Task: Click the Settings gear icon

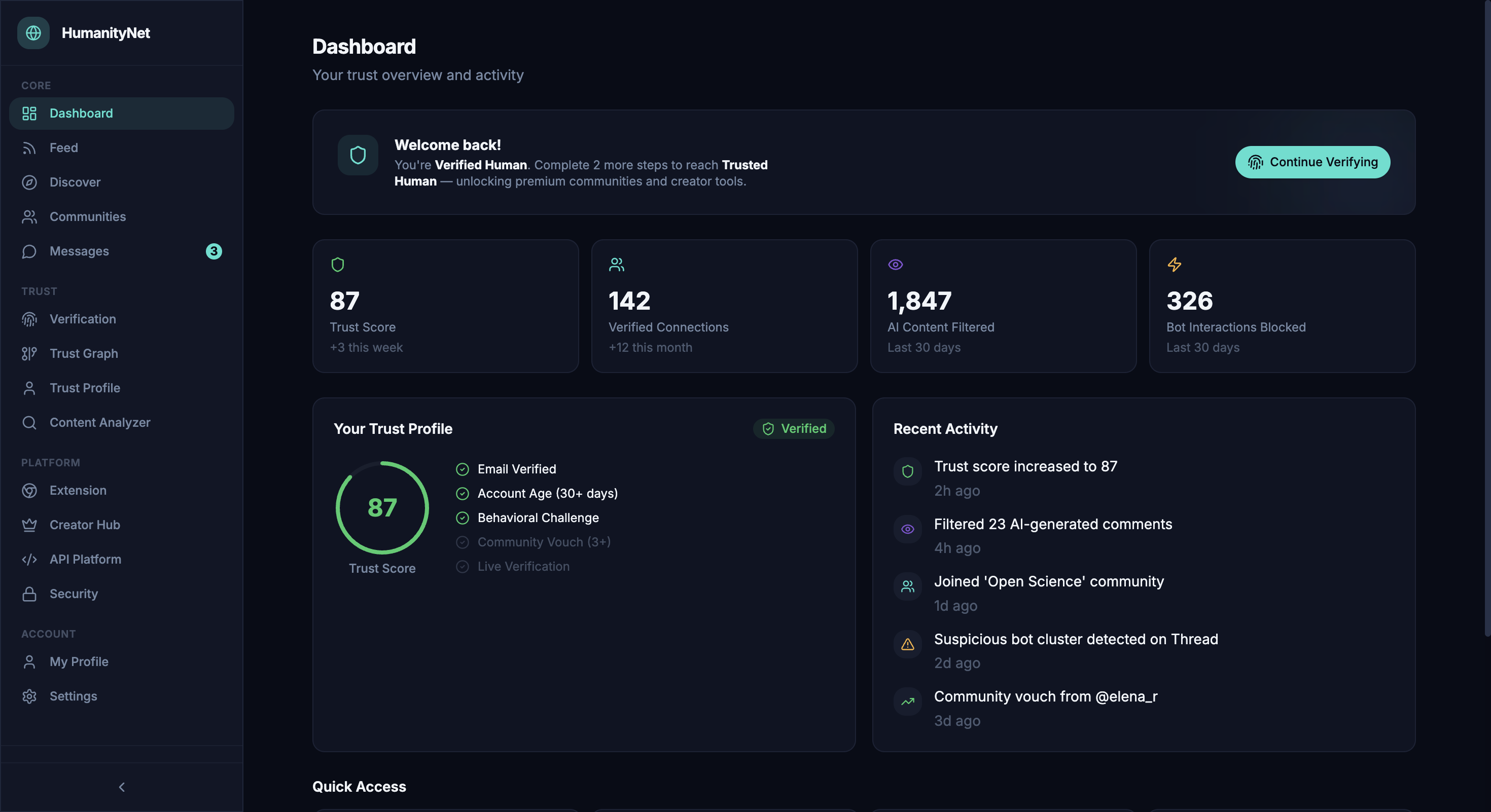Action: (29, 696)
